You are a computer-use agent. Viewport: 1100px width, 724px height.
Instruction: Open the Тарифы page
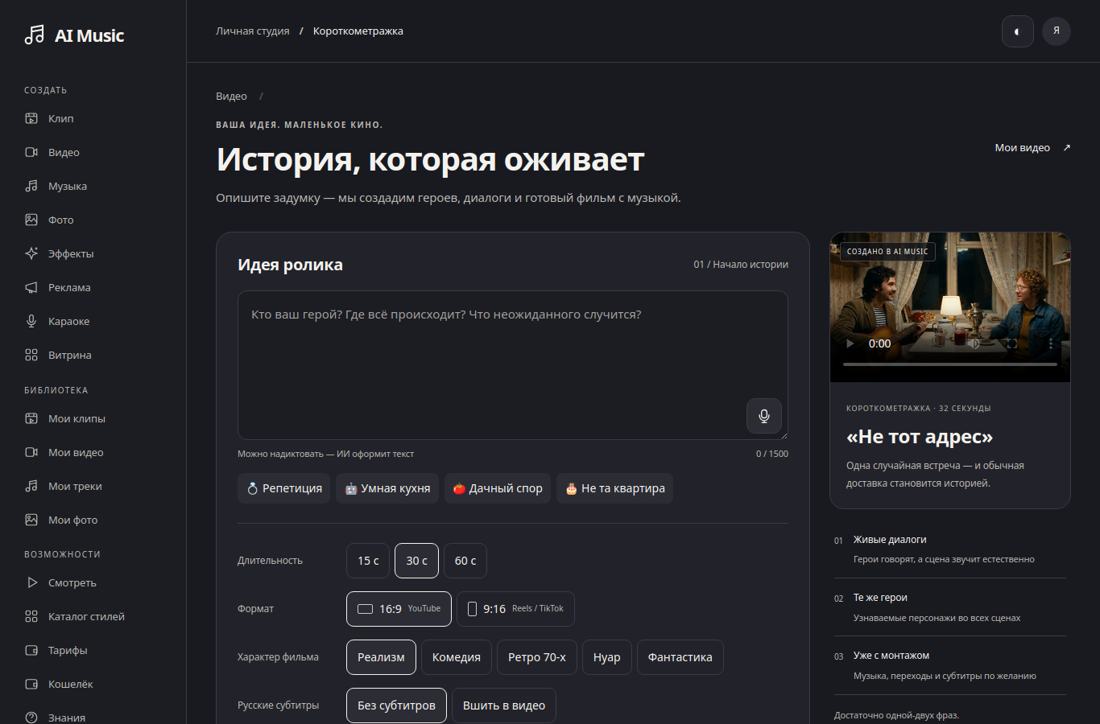(56, 650)
